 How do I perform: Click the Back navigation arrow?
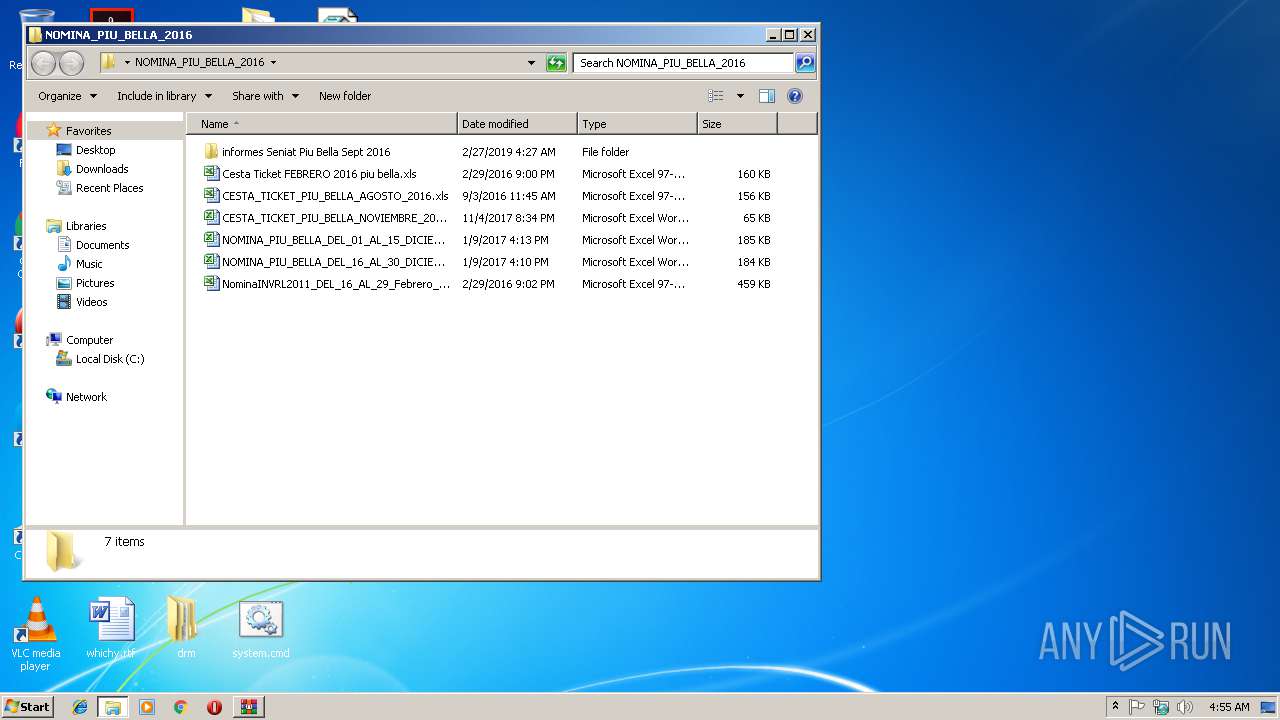point(43,63)
